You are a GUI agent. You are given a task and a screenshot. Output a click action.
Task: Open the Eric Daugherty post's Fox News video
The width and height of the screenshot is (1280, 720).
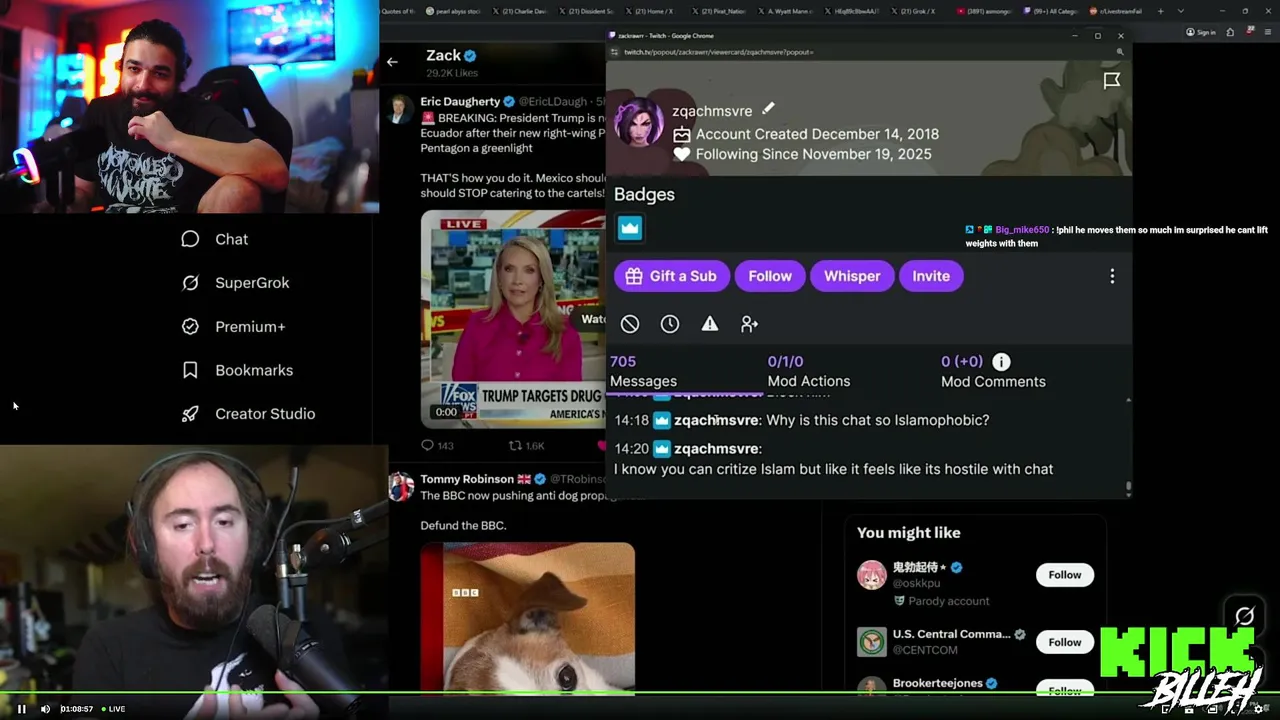513,318
